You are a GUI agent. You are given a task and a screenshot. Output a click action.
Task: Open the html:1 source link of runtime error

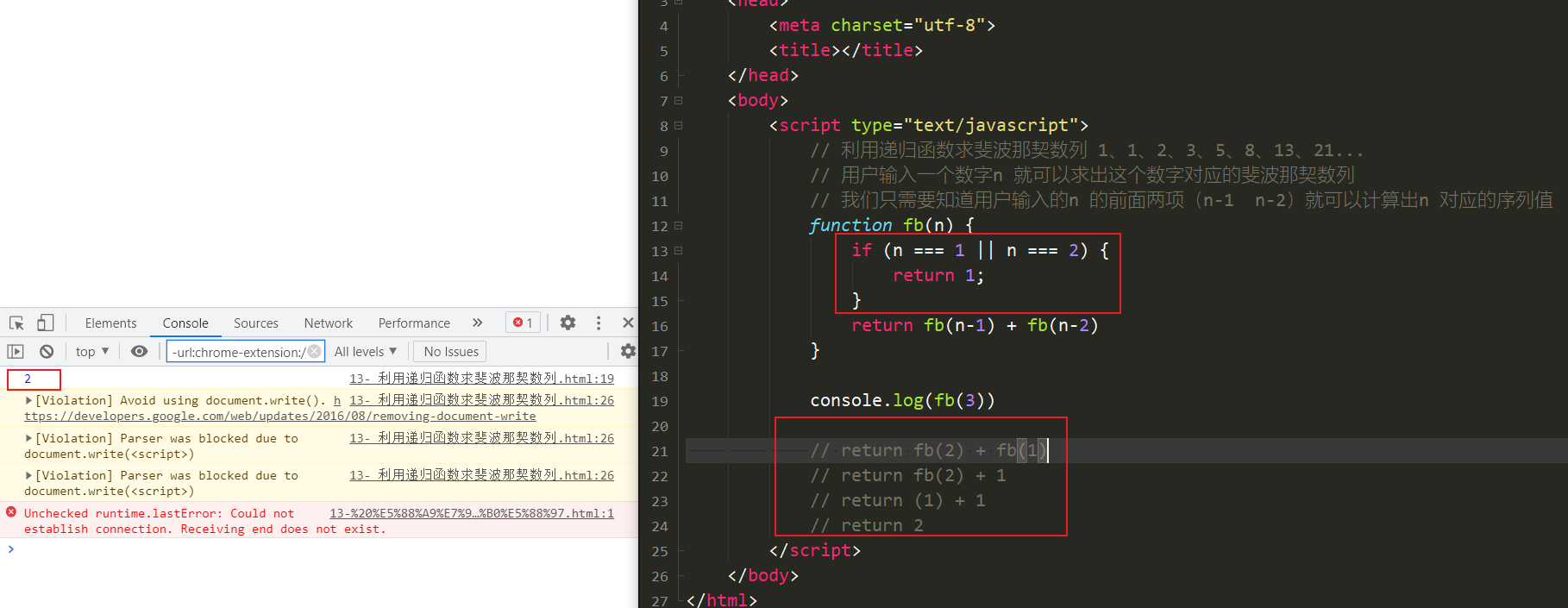click(x=472, y=513)
